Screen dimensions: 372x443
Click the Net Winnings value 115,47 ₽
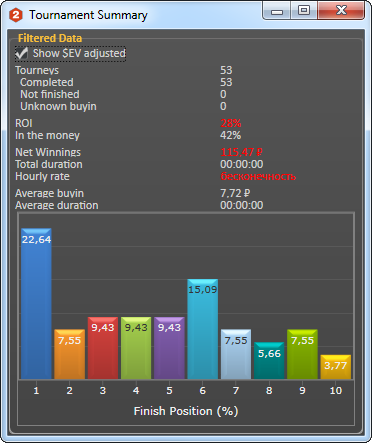(241, 152)
